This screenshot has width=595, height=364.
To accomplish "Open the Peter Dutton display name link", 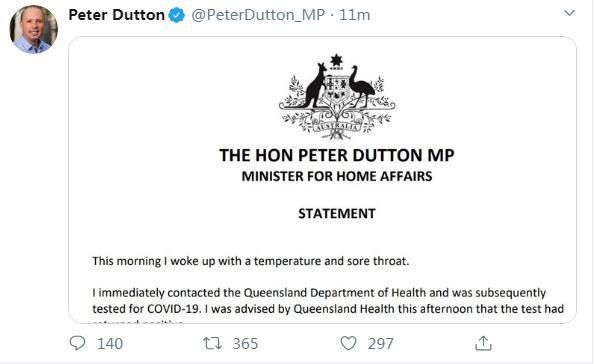I will 116,15.
